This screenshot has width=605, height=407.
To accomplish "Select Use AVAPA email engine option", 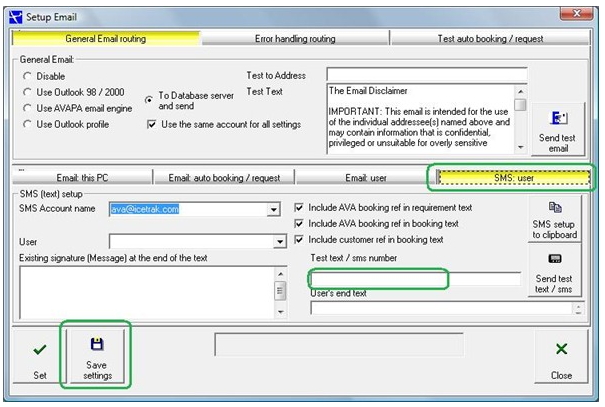I will 27,108.
